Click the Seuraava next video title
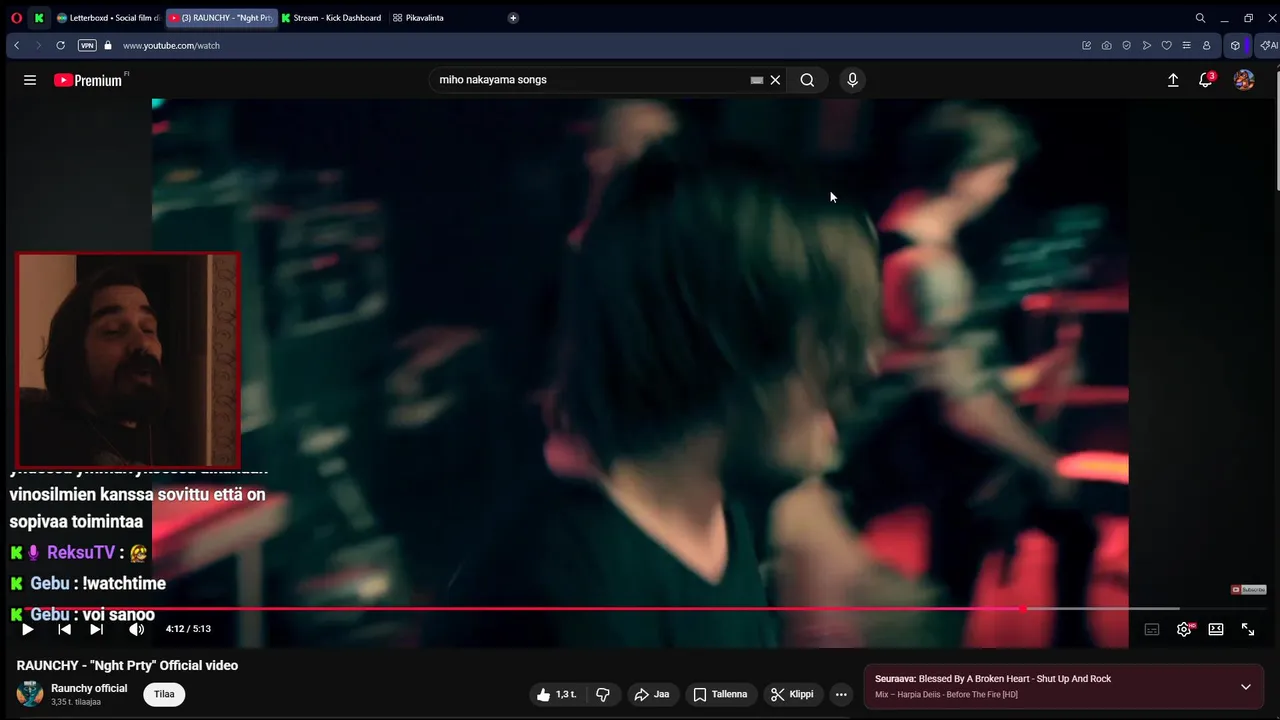1280x720 pixels. click(x=1015, y=679)
